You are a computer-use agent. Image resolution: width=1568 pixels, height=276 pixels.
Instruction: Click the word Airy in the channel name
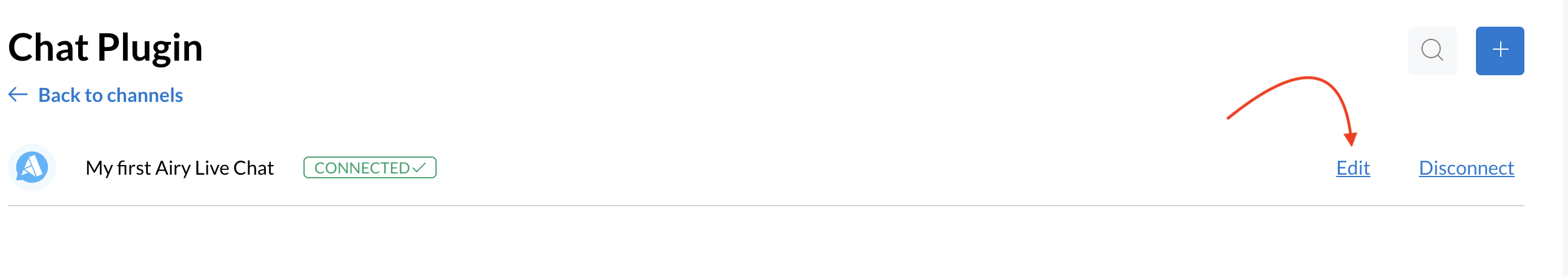tap(173, 168)
